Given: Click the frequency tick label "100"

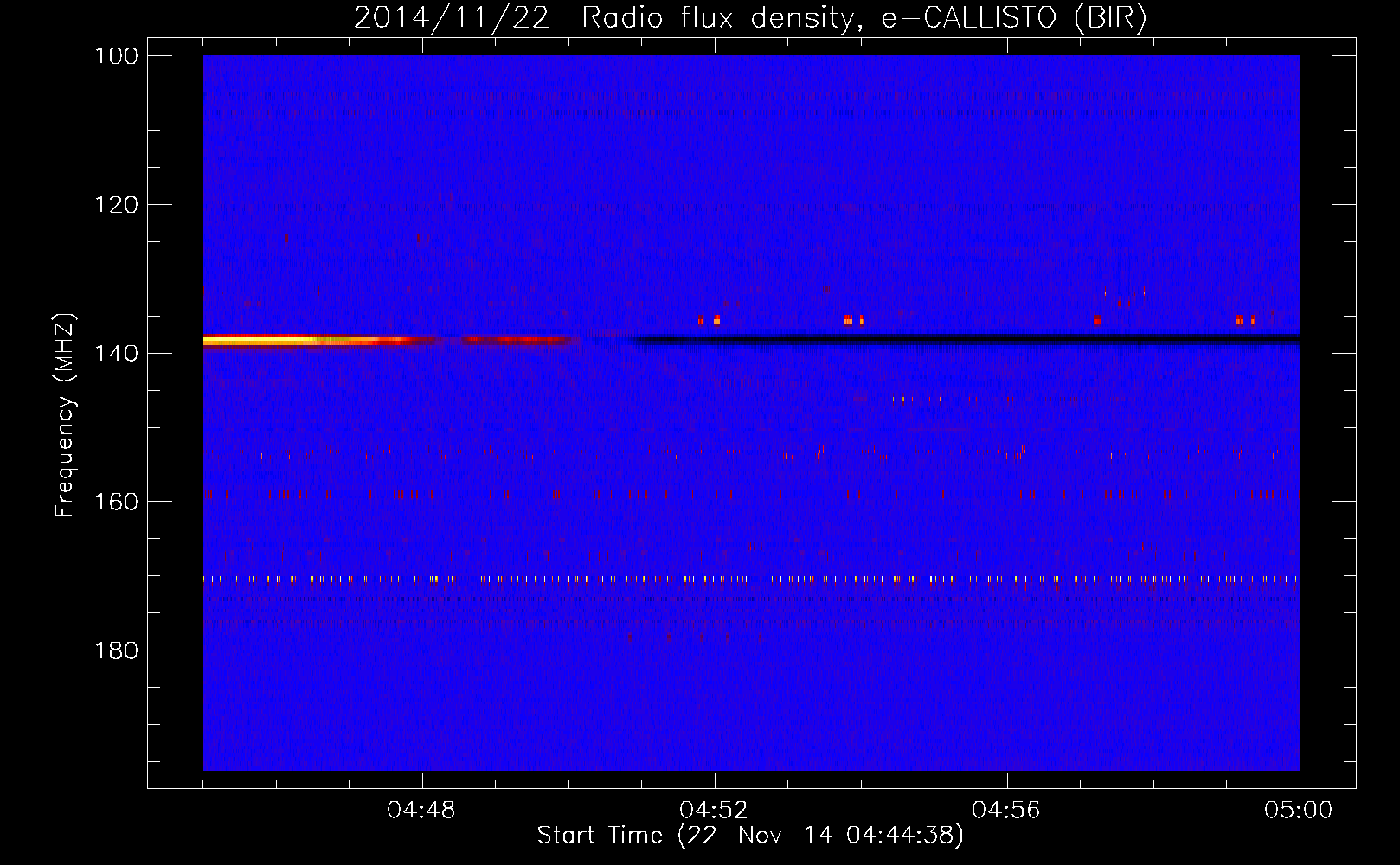Looking at the screenshot, I should (x=118, y=56).
